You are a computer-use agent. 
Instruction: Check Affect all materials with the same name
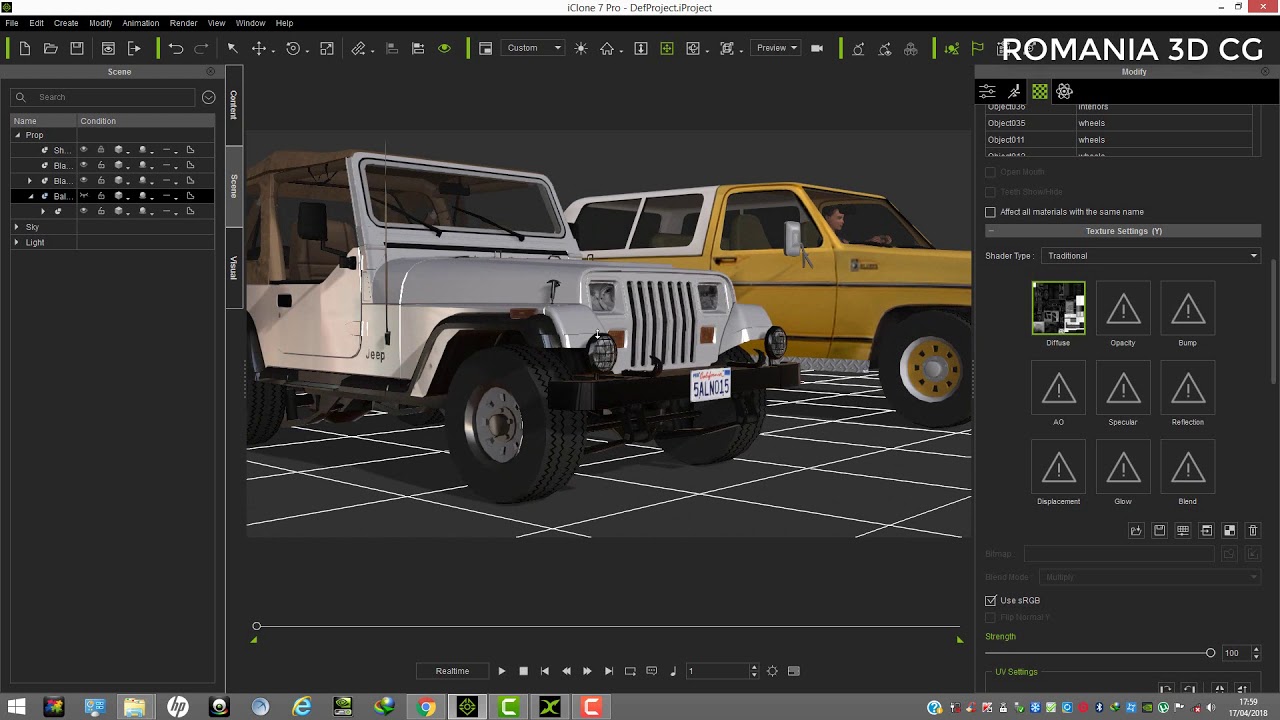(990, 212)
